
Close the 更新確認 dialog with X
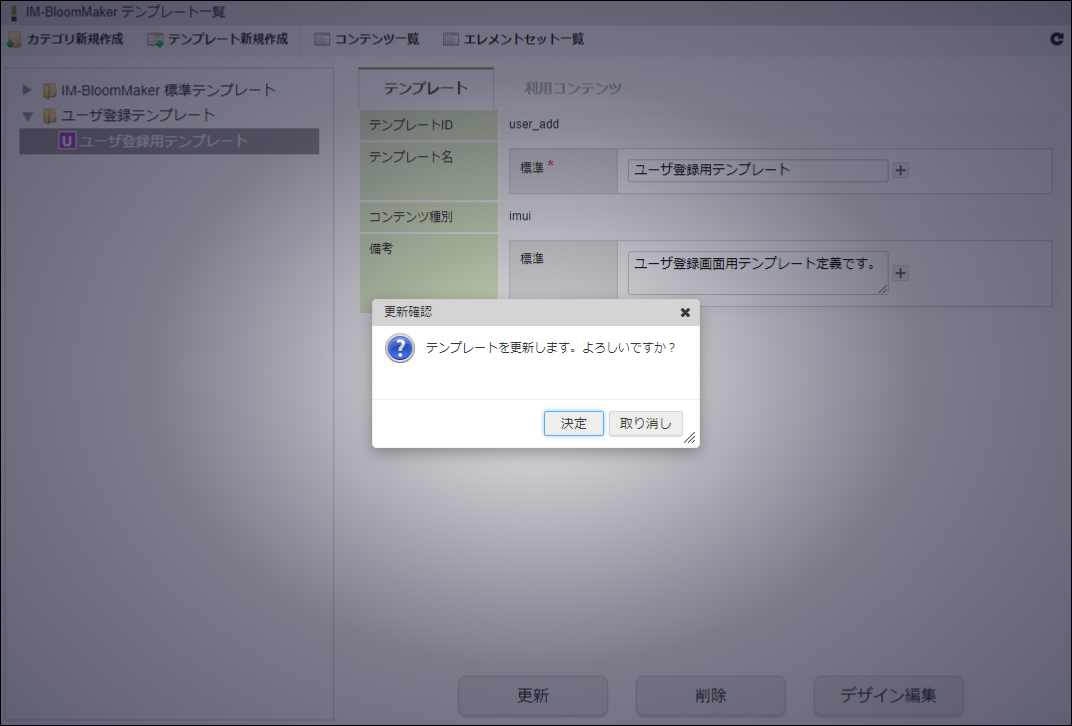coord(685,312)
